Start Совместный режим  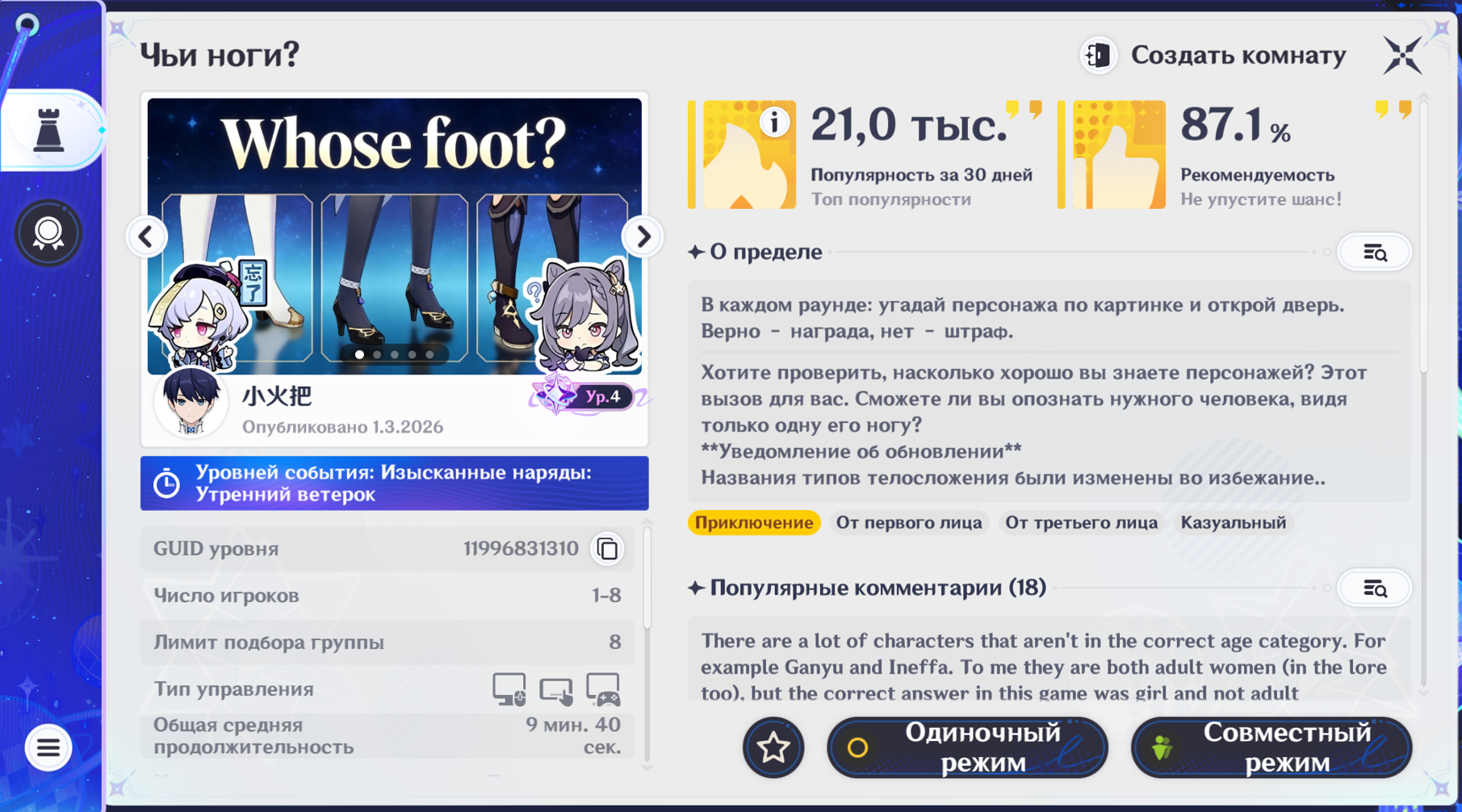tap(1271, 747)
